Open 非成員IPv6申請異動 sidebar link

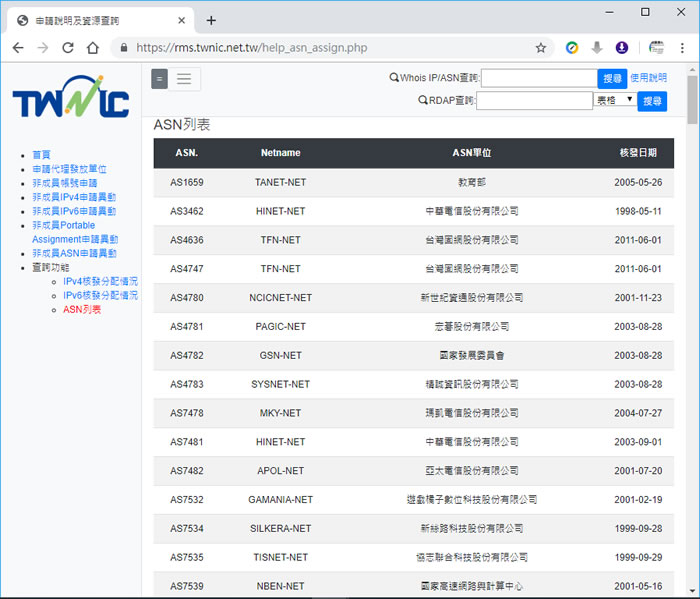point(74,211)
